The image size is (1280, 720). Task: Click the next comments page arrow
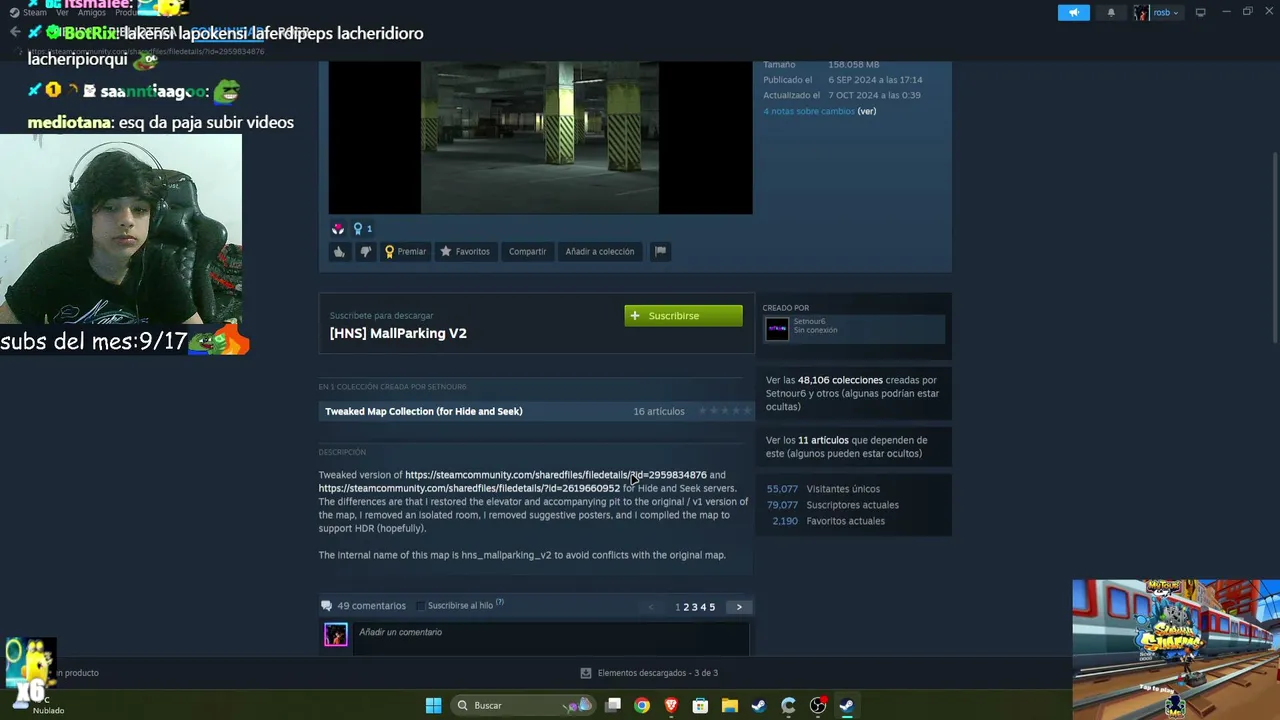coord(739,607)
